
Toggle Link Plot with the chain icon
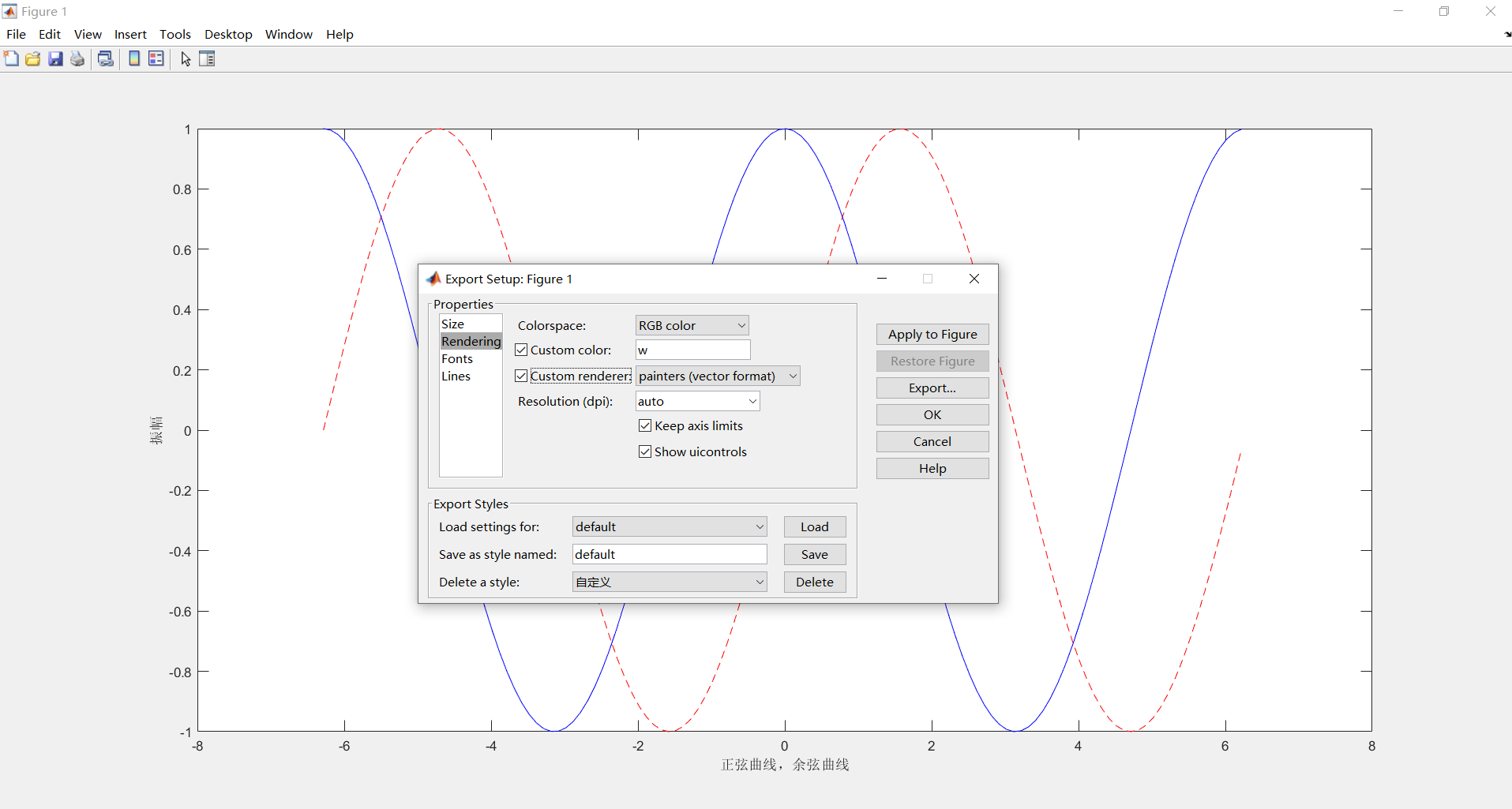tap(105, 58)
